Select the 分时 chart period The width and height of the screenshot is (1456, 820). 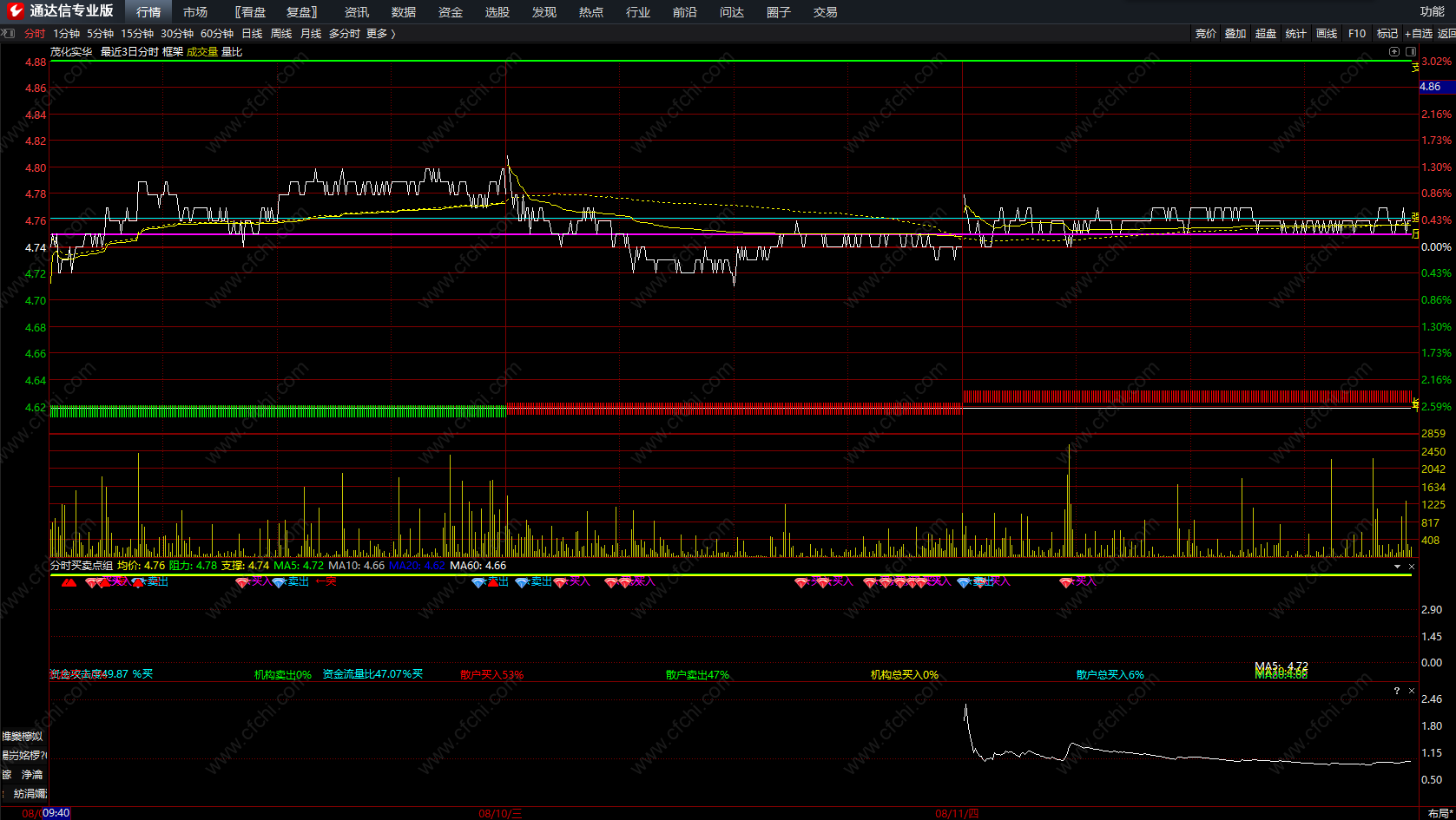[x=35, y=34]
